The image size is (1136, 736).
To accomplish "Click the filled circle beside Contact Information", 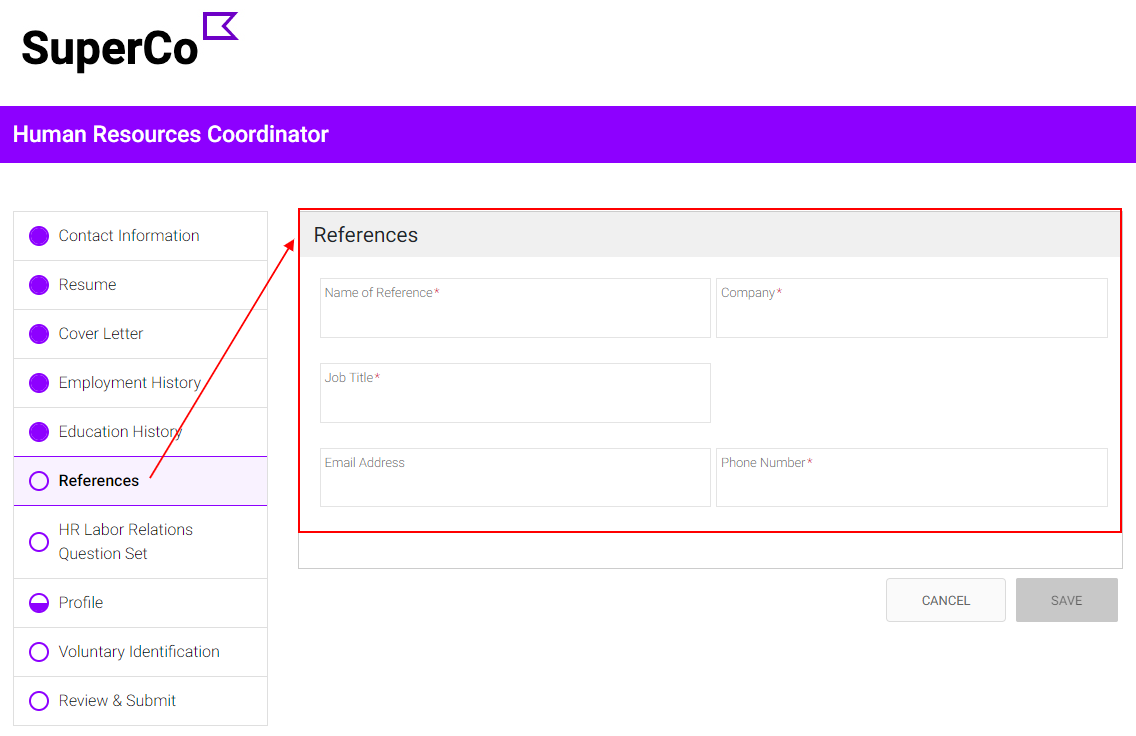I will (39, 236).
